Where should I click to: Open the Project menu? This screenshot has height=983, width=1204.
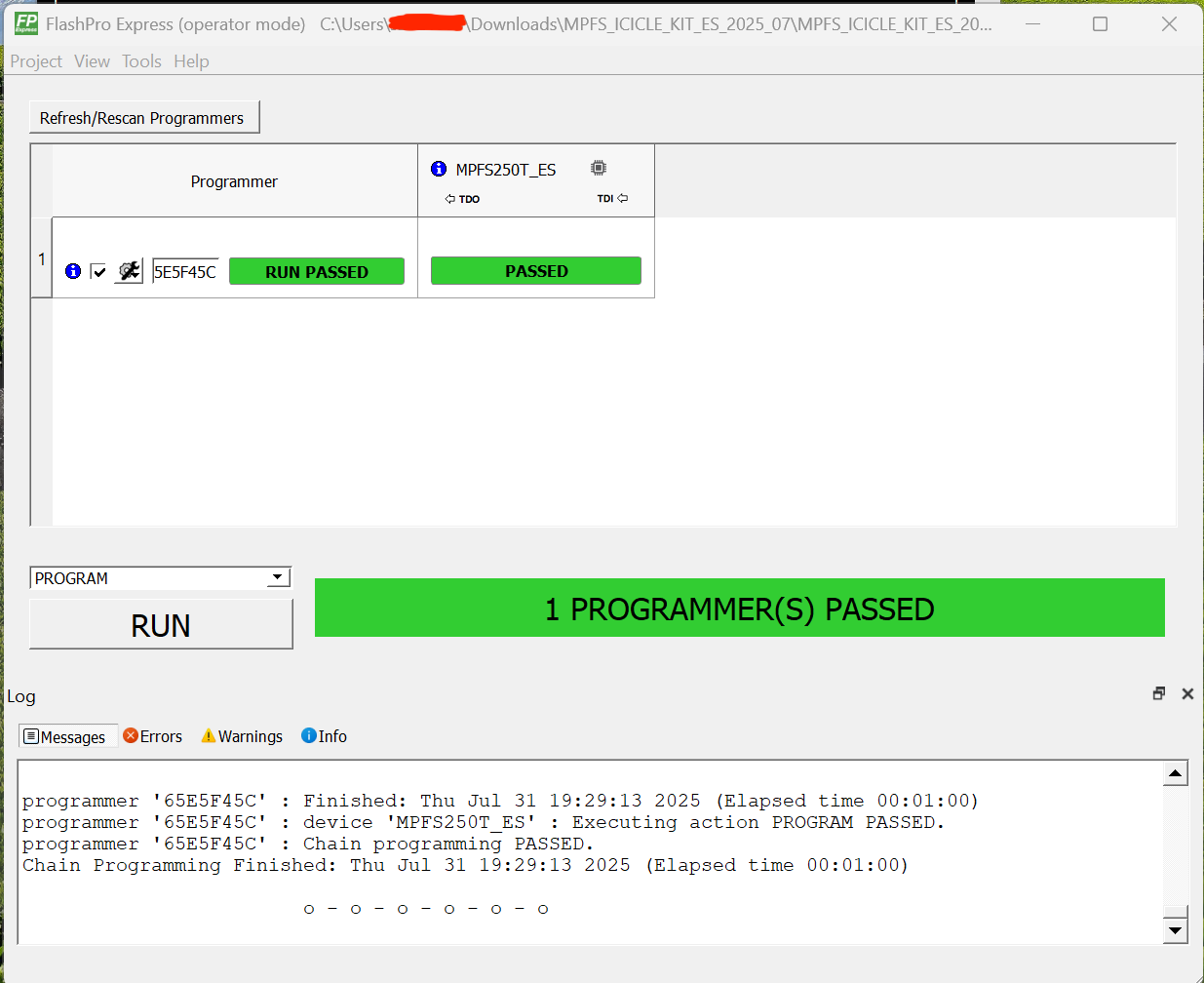(36, 61)
